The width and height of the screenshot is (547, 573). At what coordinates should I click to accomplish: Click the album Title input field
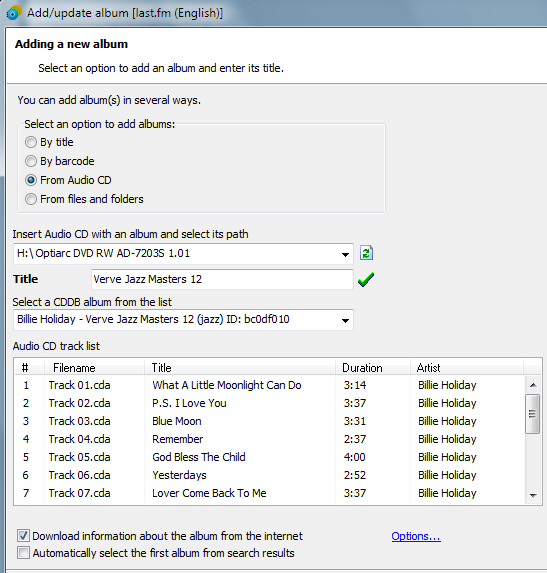[222, 280]
